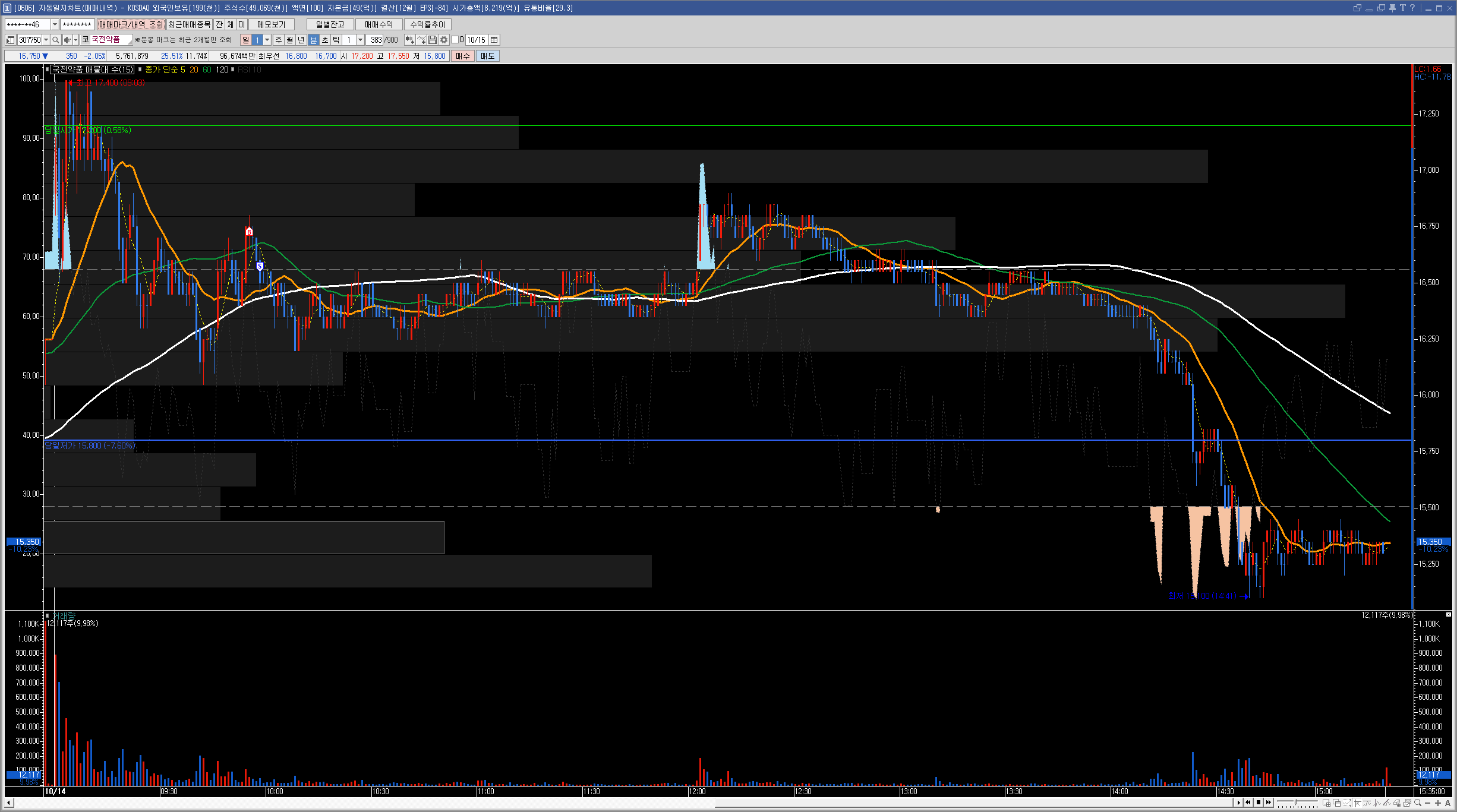Expand the account number dropdown

pos(55,24)
